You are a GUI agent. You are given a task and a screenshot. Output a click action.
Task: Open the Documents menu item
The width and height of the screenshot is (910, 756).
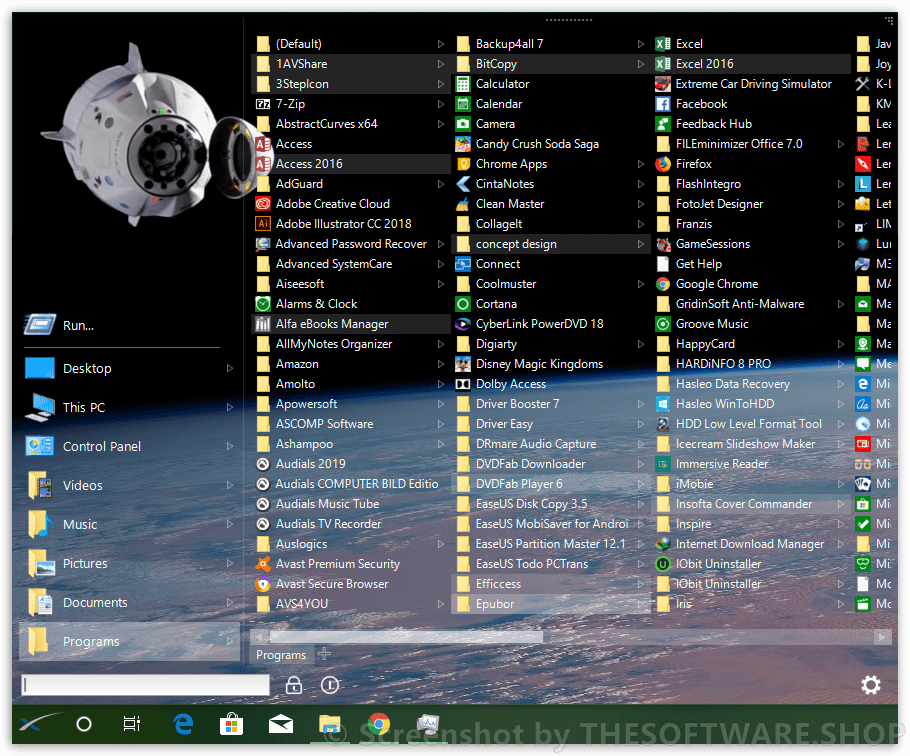129,602
